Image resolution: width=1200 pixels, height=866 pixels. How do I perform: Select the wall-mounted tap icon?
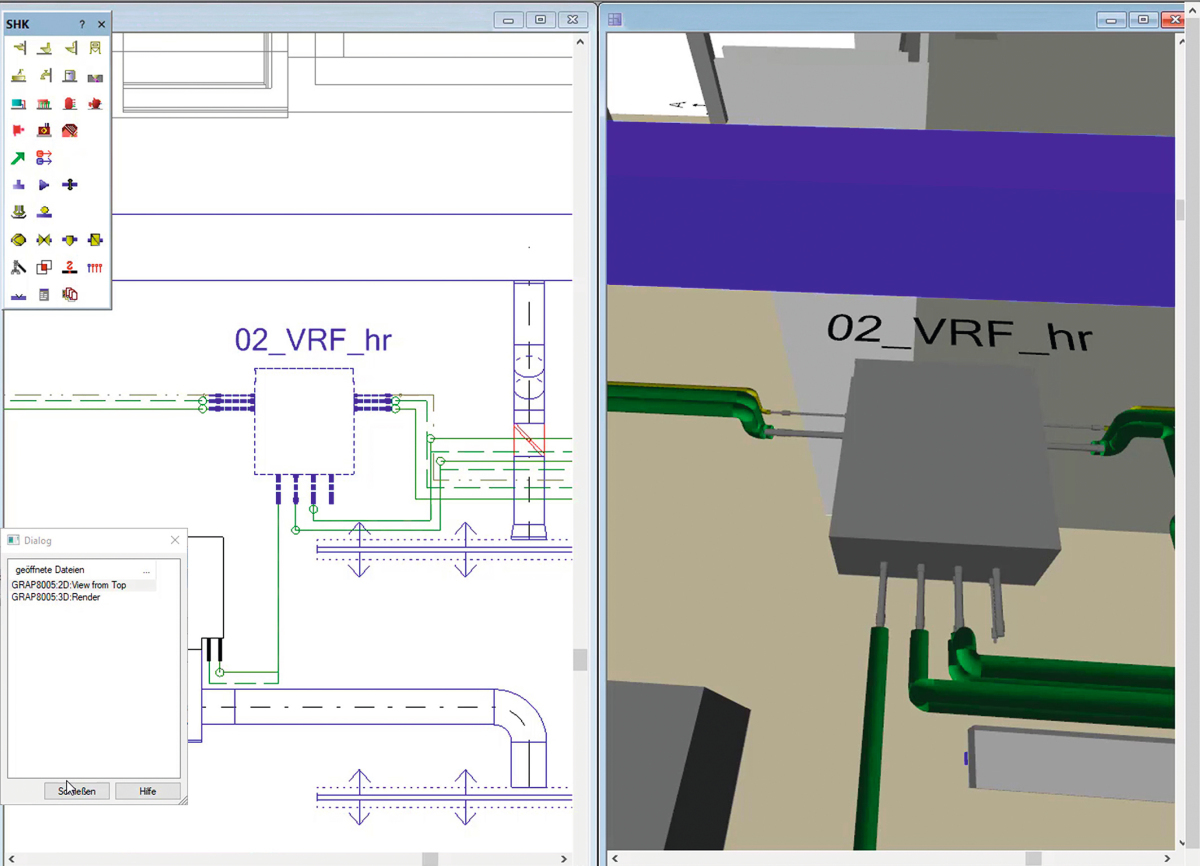(44, 75)
